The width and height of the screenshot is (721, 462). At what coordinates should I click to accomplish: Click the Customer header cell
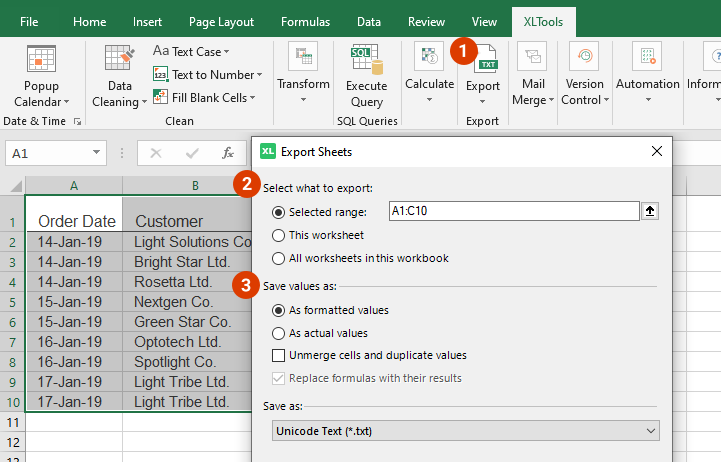[187, 214]
